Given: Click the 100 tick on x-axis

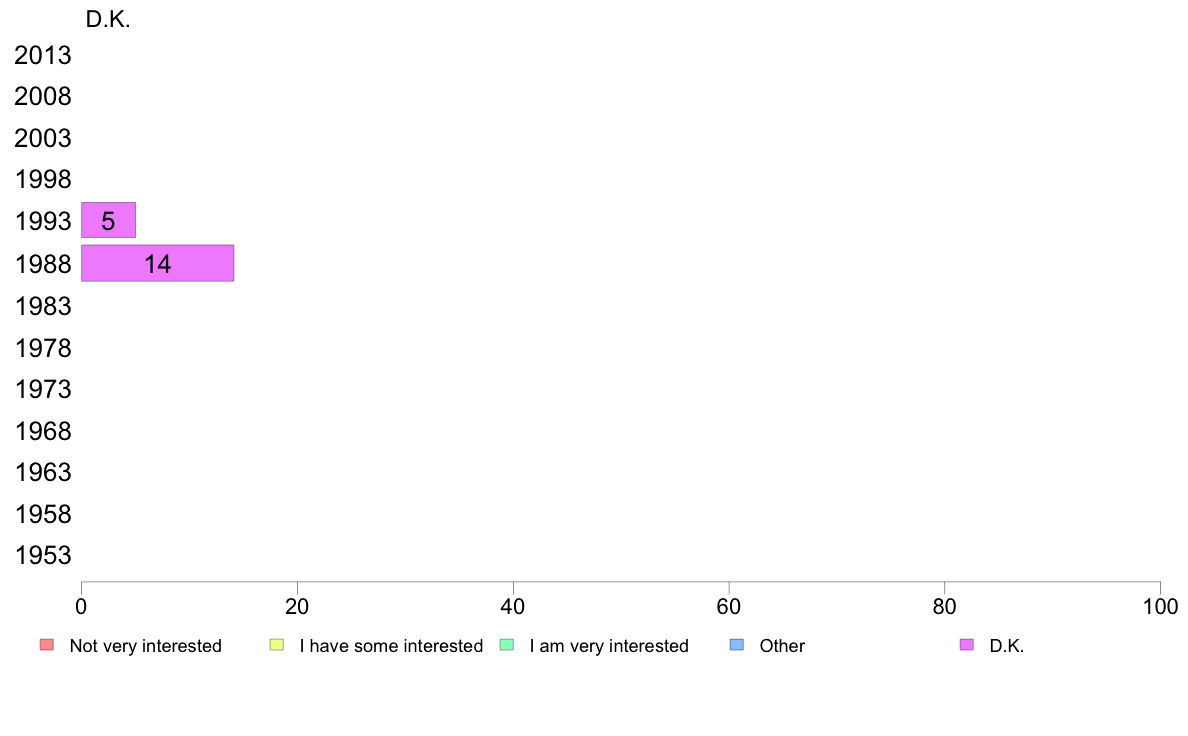Looking at the screenshot, I should tap(1160, 606).
